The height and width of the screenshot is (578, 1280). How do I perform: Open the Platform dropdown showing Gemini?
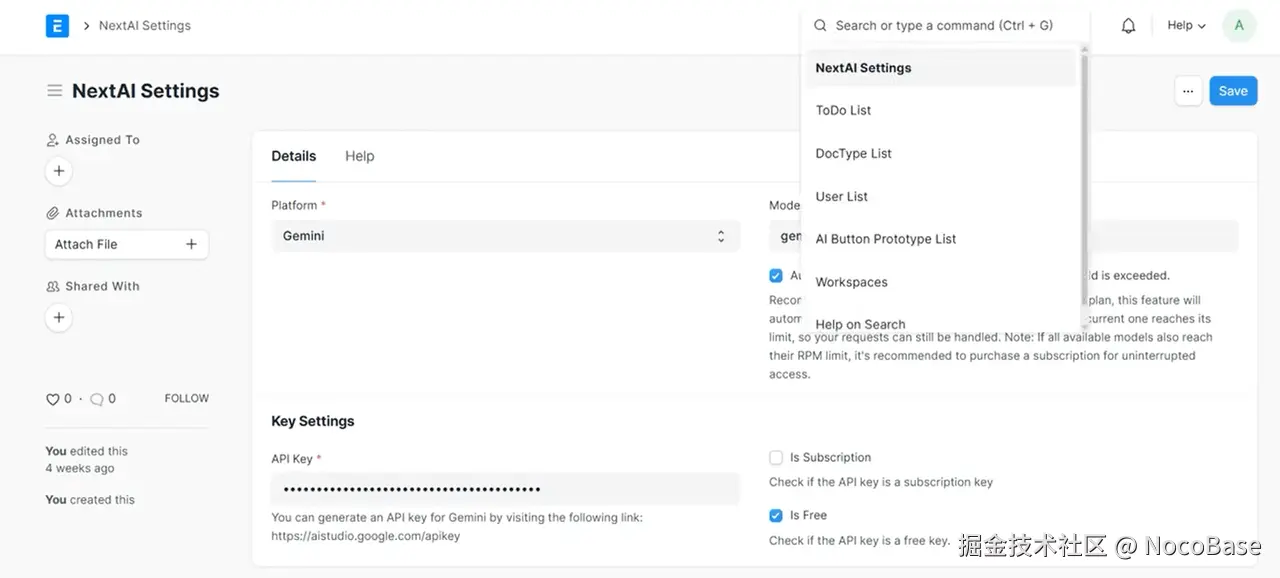click(505, 236)
